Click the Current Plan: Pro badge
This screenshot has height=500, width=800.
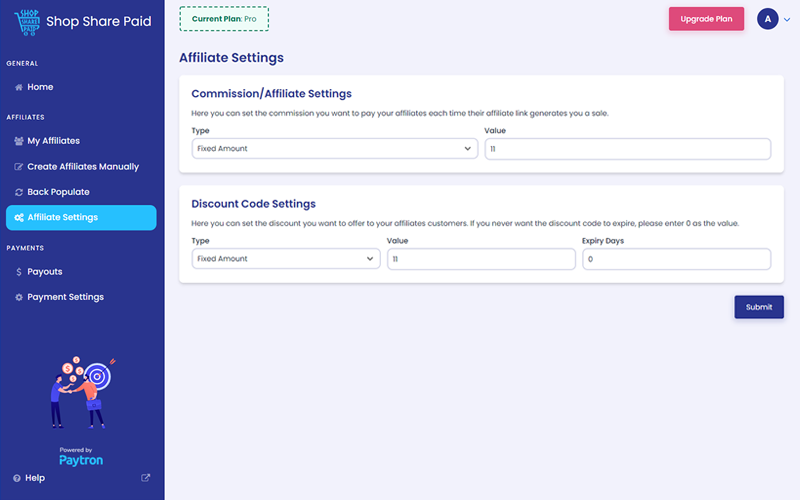[x=224, y=19]
